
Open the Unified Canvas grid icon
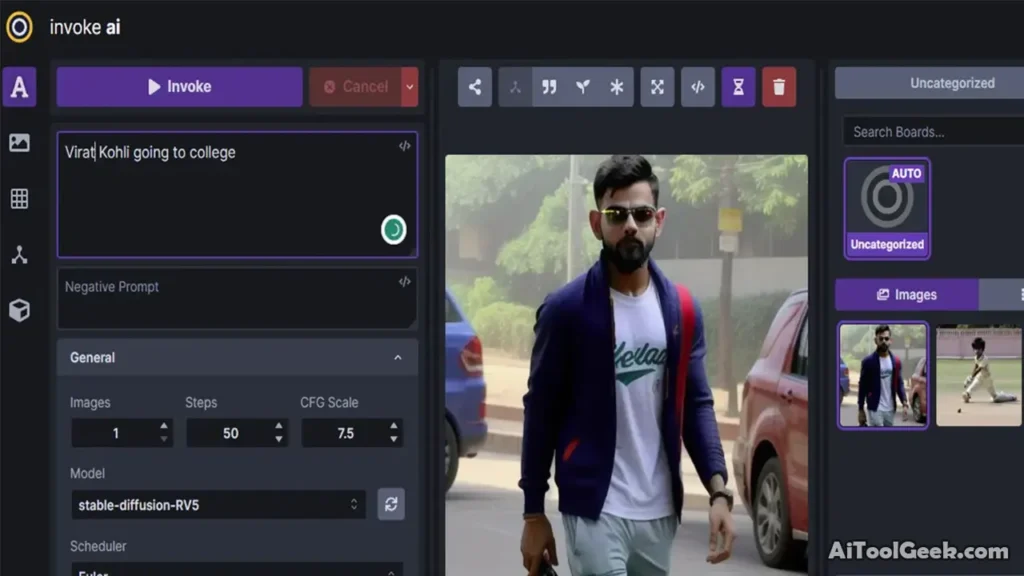(x=19, y=198)
